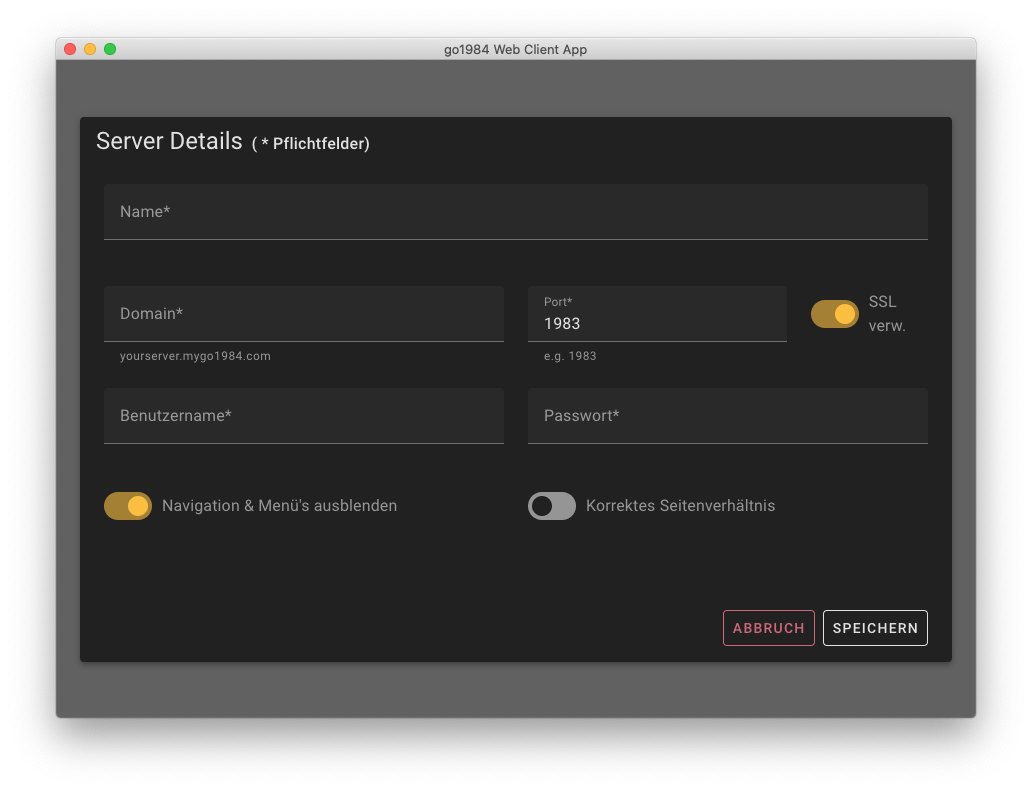Viewport: 1032px width, 792px height.
Task: Click the "e.g. 1983" helper text
Action: pyautogui.click(x=570, y=356)
